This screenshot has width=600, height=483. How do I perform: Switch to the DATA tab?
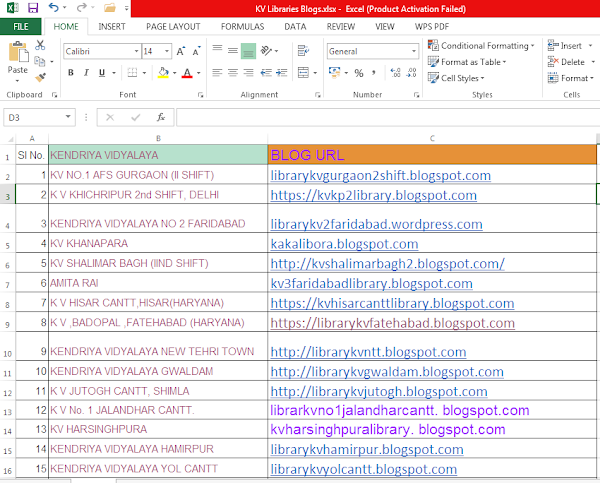coord(295,26)
